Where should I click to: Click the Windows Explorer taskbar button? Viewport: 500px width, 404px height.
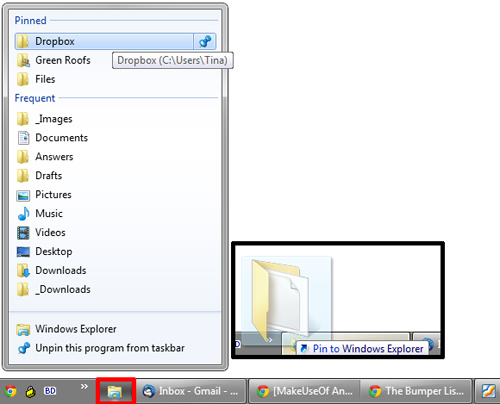tap(116, 391)
